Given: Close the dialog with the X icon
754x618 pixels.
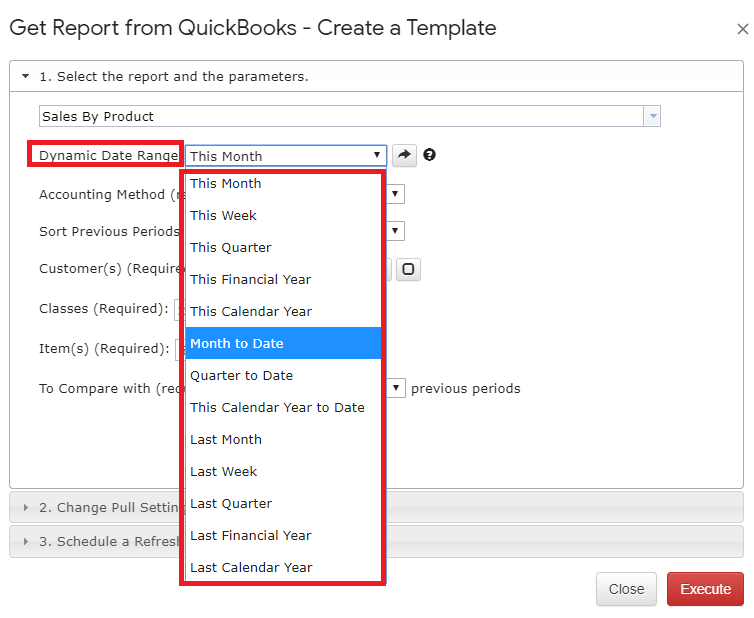Looking at the screenshot, I should tap(742, 29).
